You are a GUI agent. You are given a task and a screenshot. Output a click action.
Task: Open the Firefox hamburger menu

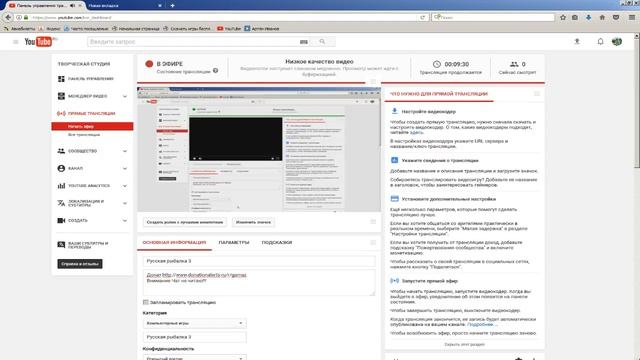click(631, 18)
